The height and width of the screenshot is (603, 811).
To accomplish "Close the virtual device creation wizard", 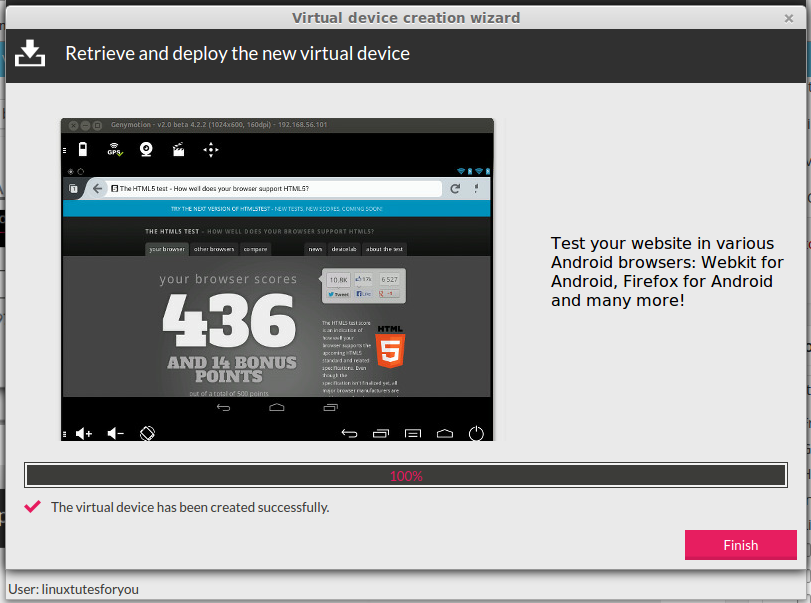I will point(789,19).
